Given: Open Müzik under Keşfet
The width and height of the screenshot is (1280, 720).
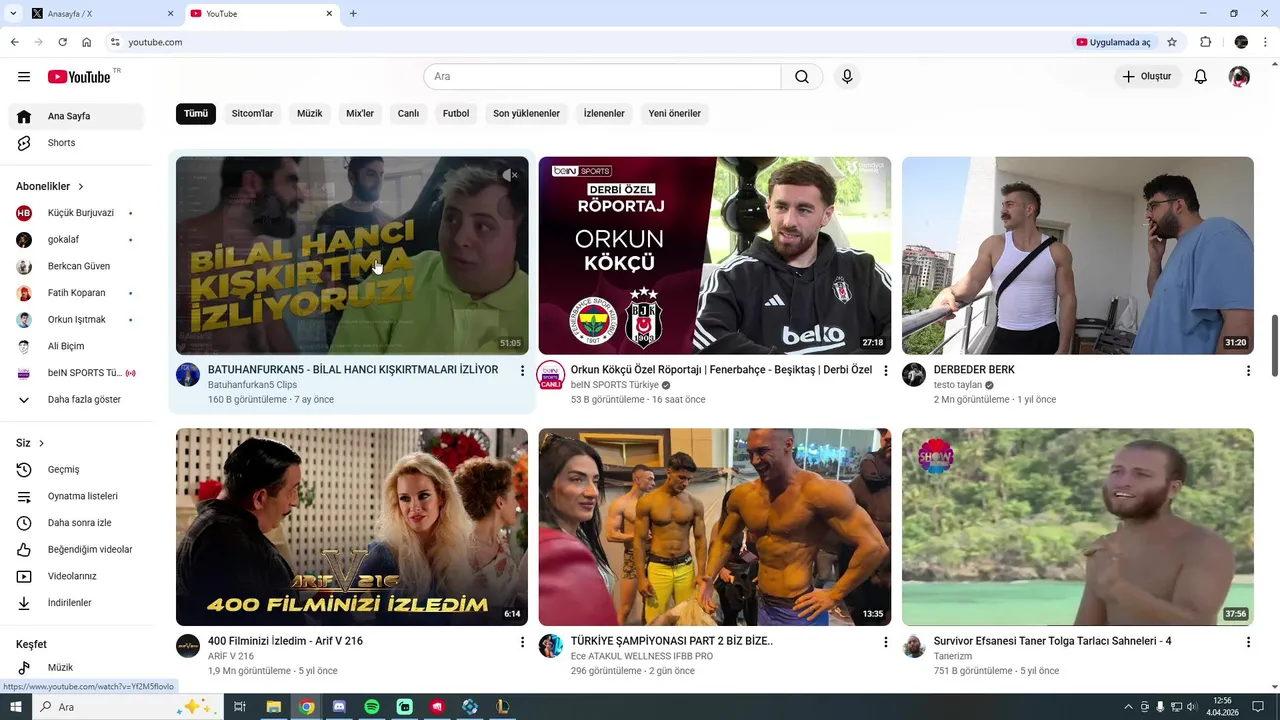Looking at the screenshot, I should click(76, 667).
